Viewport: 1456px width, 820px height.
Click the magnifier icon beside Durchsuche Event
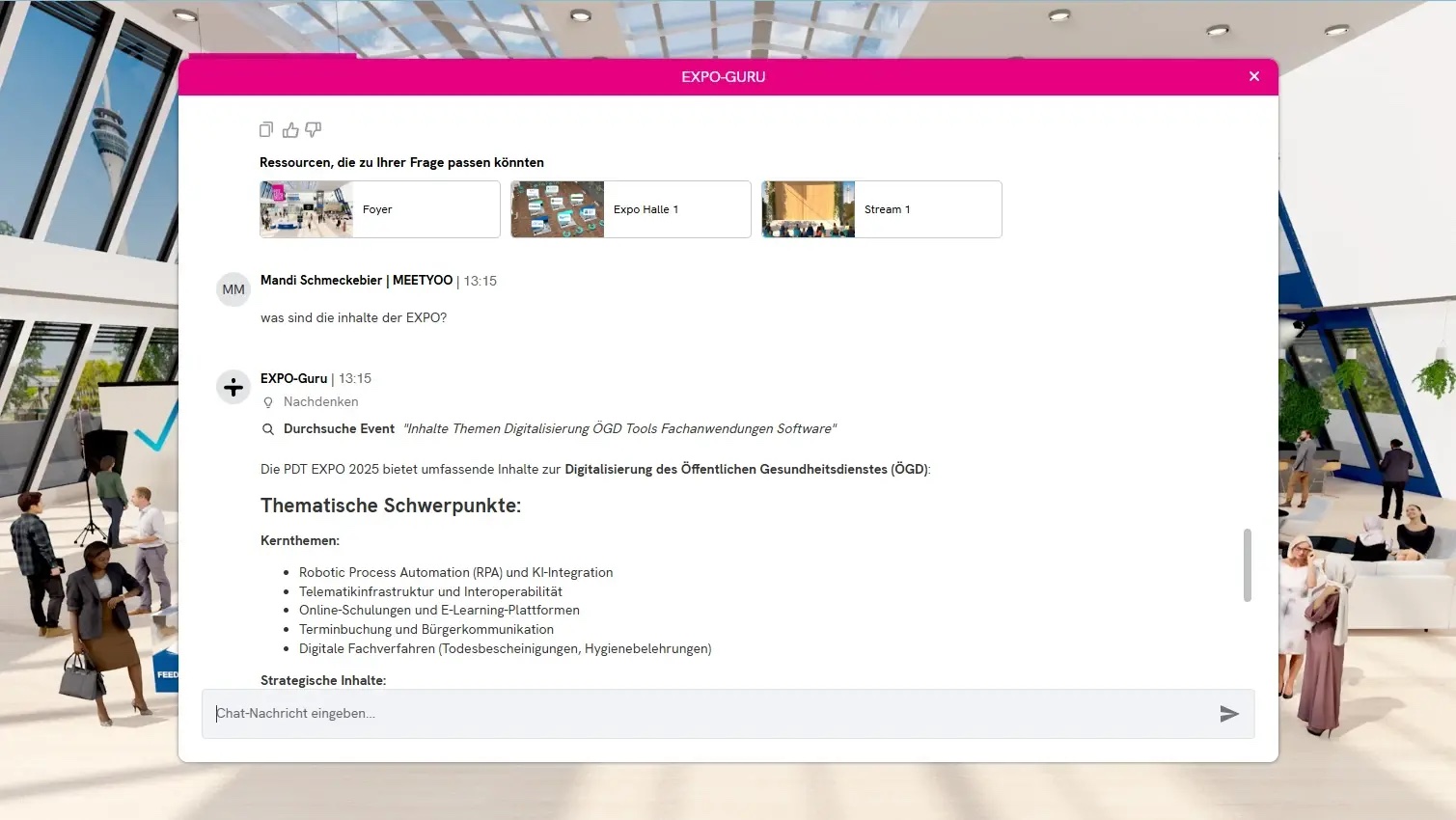point(268,429)
